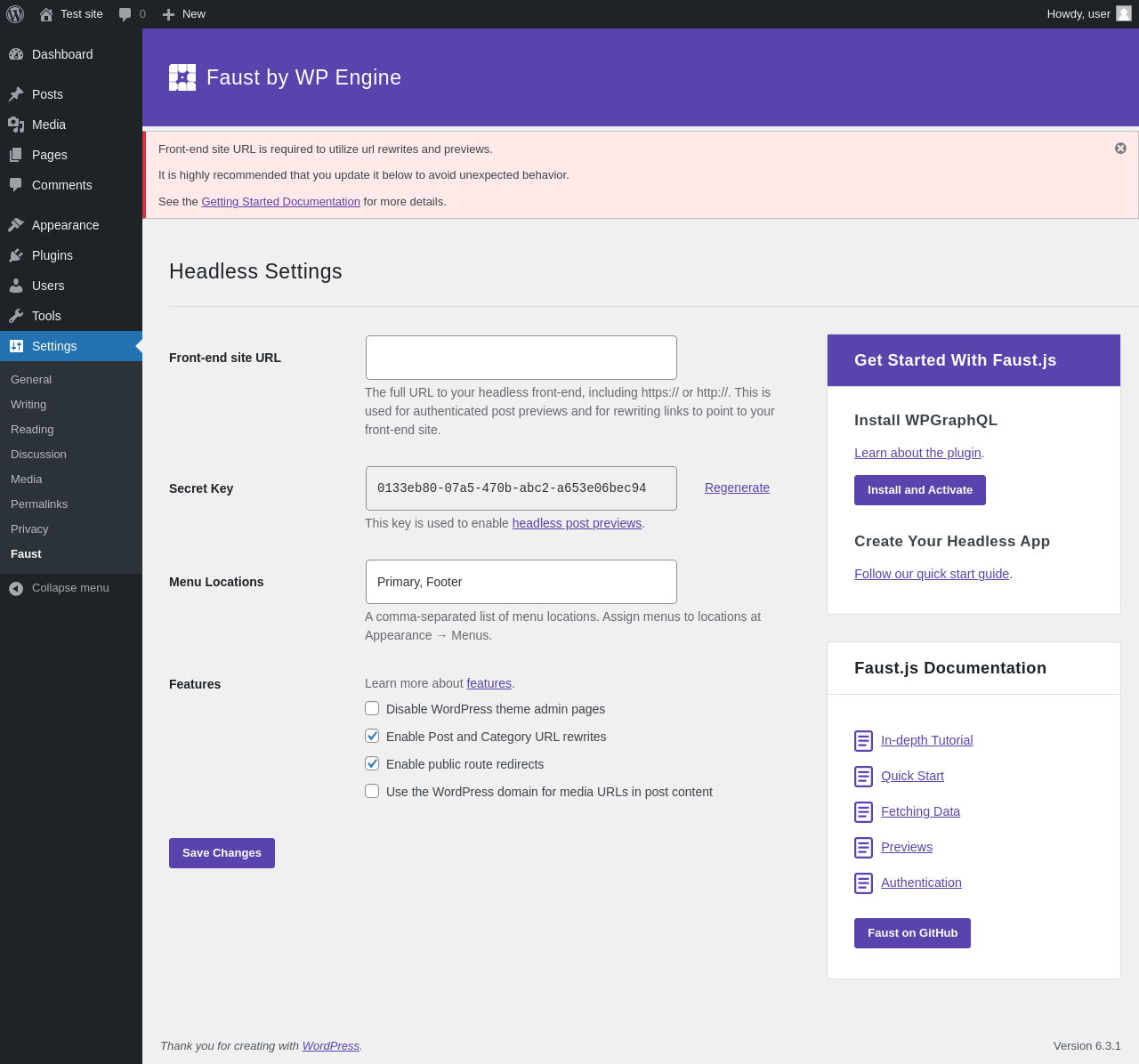The height and width of the screenshot is (1064, 1139).
Task: Click the Plugins plug icon
Action: pos(16,255)
